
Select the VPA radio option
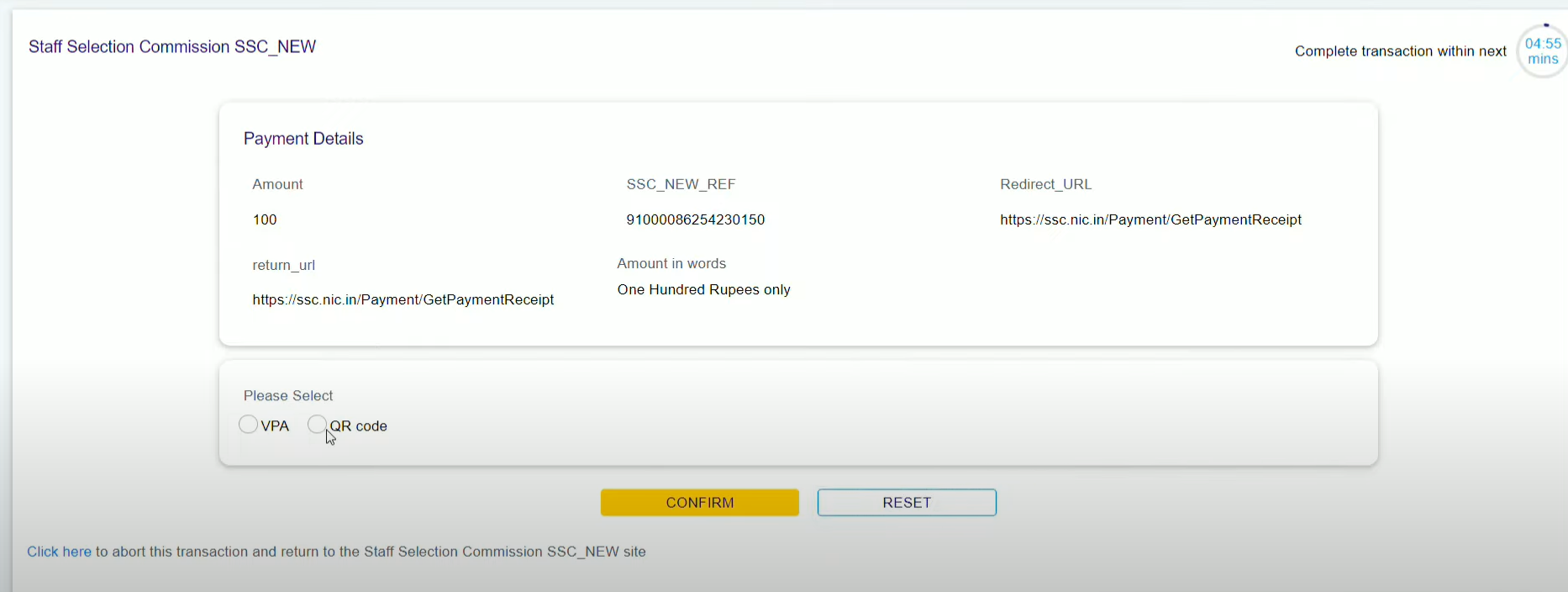pos(248,425)
